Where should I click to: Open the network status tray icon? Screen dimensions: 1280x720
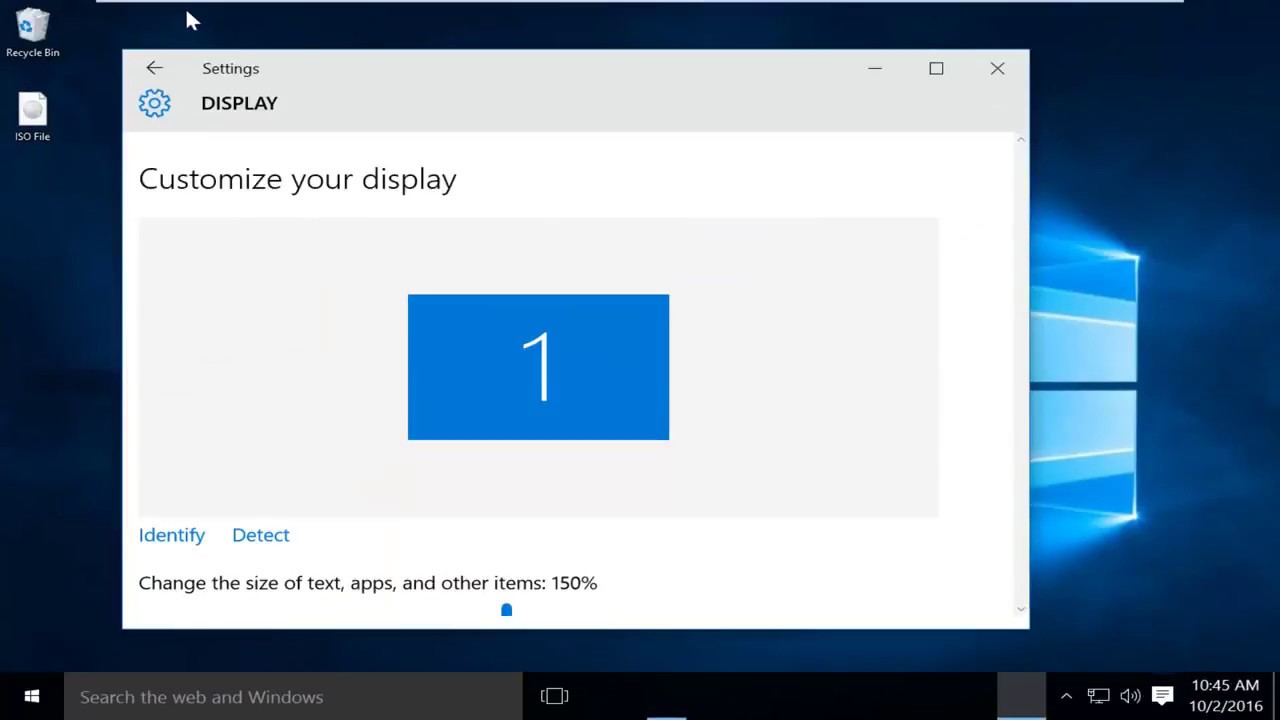pyautogui.click(x=1098, y=697)
